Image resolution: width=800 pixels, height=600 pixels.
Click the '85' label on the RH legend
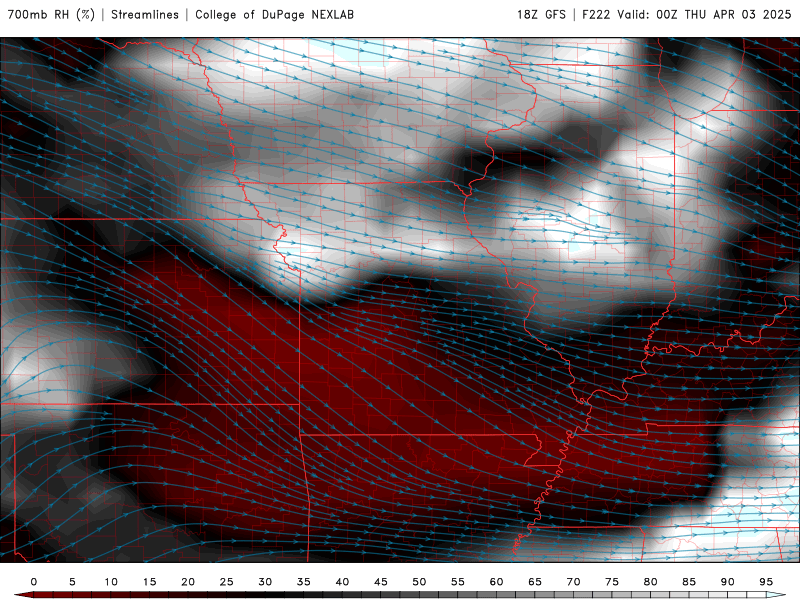click(x=689, y=582)
